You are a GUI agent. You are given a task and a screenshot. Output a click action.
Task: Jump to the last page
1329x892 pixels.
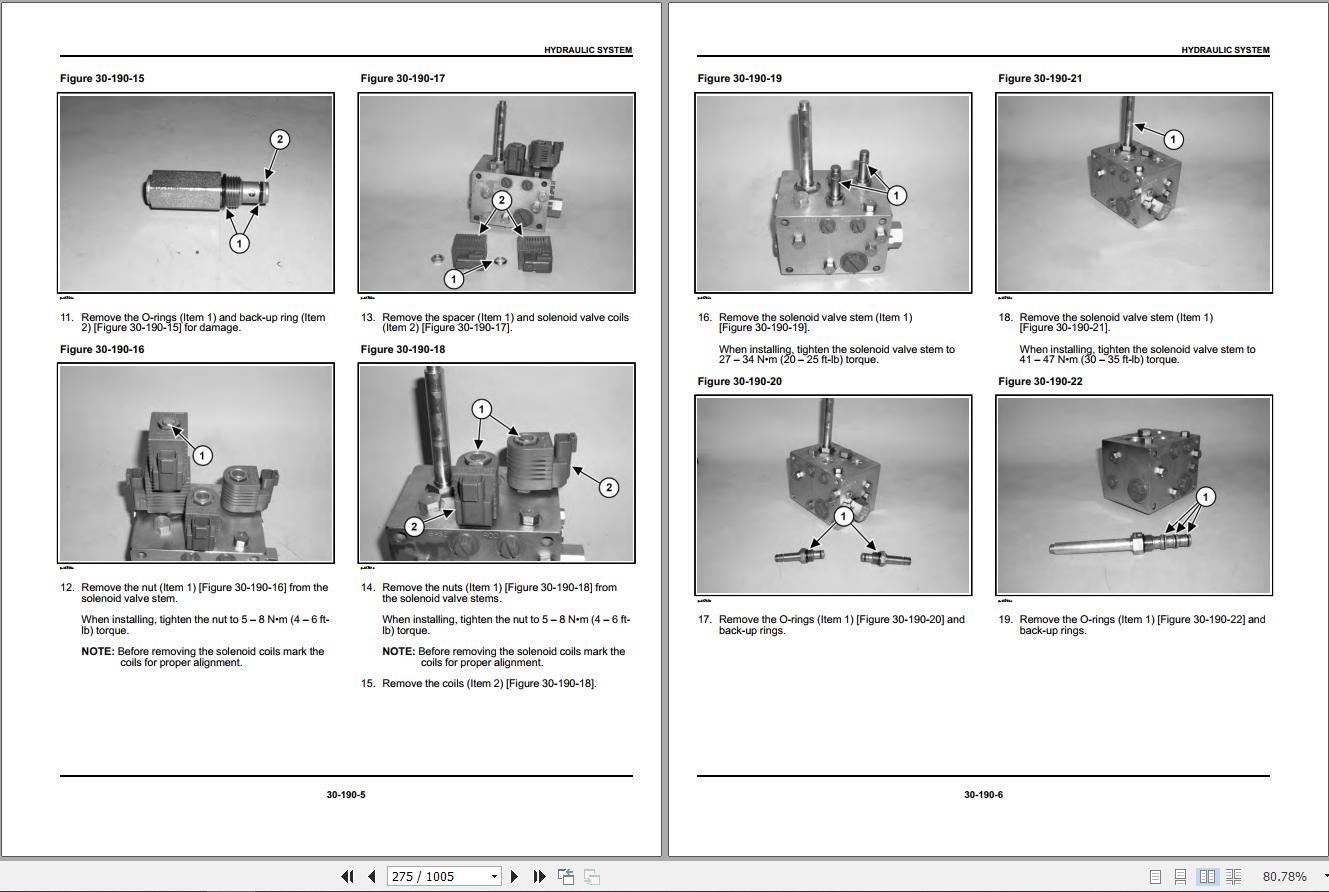tap(539, 876)
